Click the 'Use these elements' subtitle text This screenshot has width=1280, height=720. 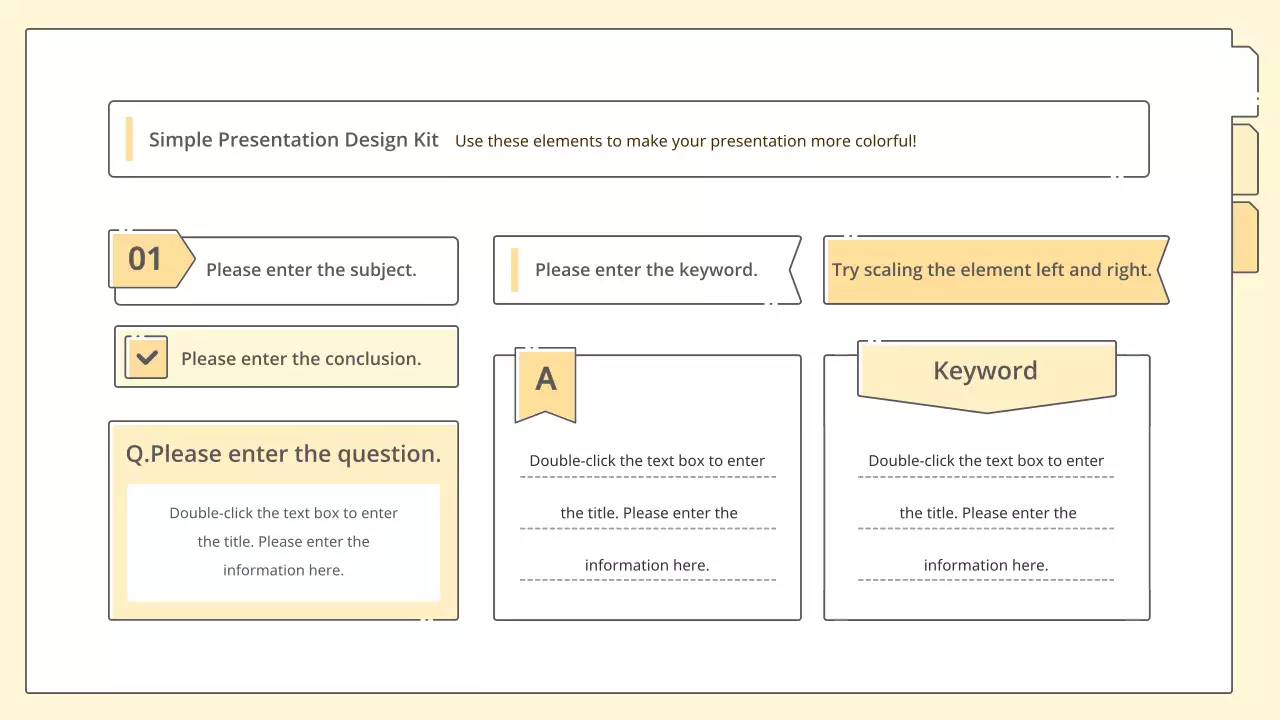click(x=685, y=141)
